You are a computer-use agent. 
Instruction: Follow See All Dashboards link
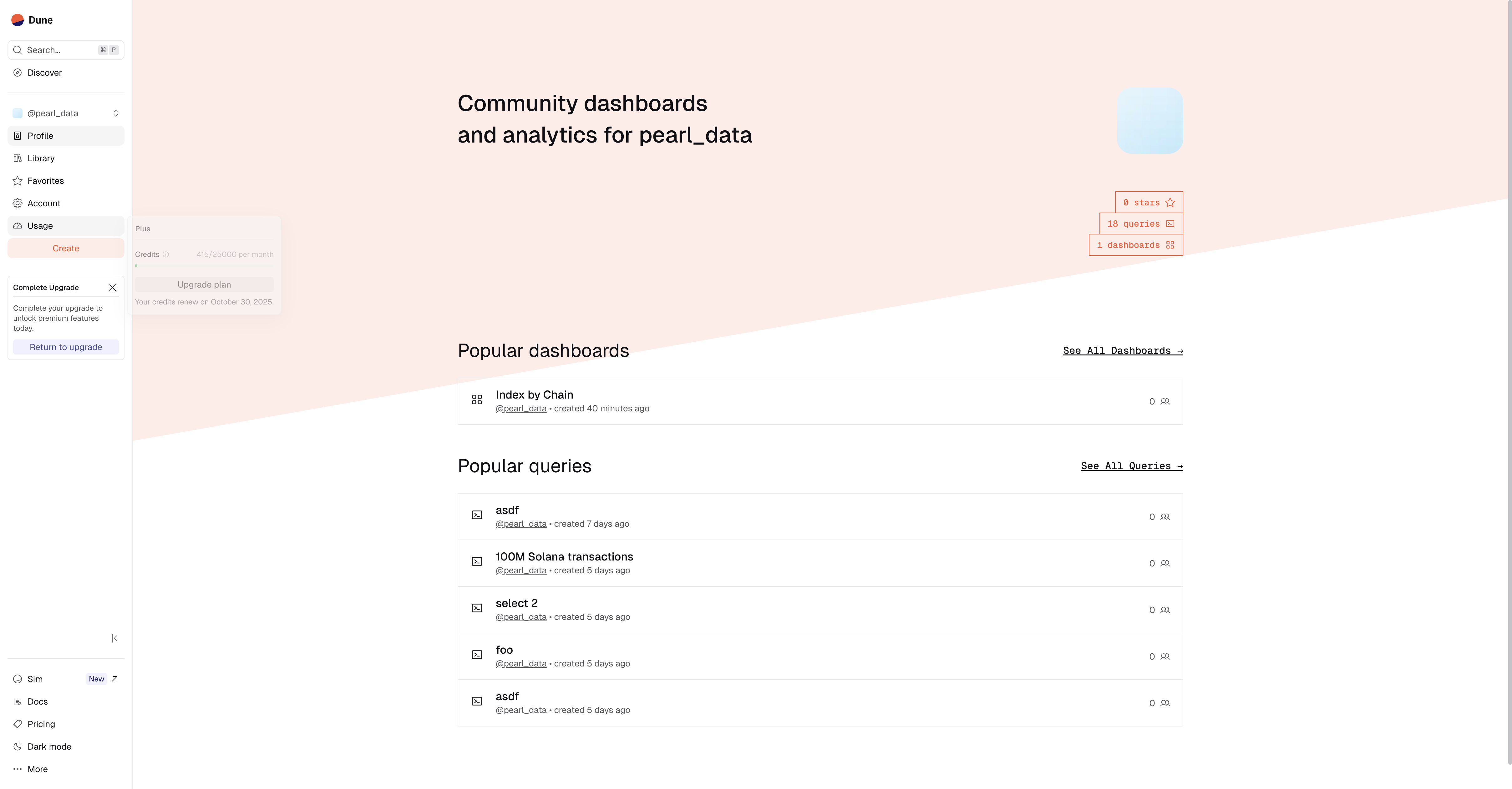point(1122,351)
